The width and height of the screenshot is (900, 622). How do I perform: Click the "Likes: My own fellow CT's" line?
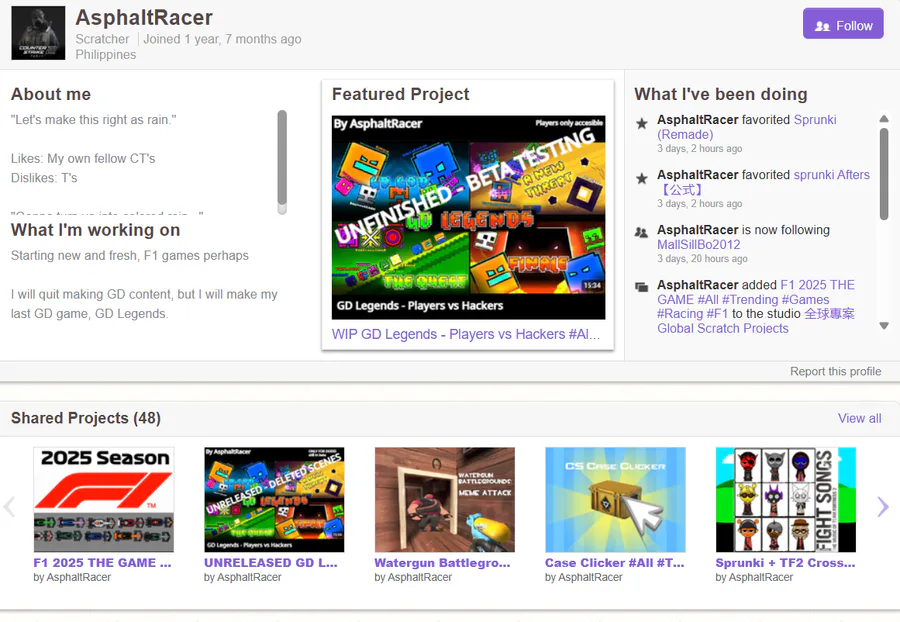(x=83, y=158)
